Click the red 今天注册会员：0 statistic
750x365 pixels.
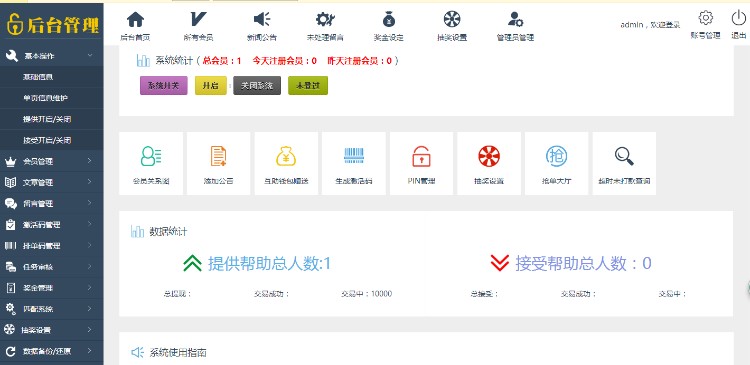(285, 61)
